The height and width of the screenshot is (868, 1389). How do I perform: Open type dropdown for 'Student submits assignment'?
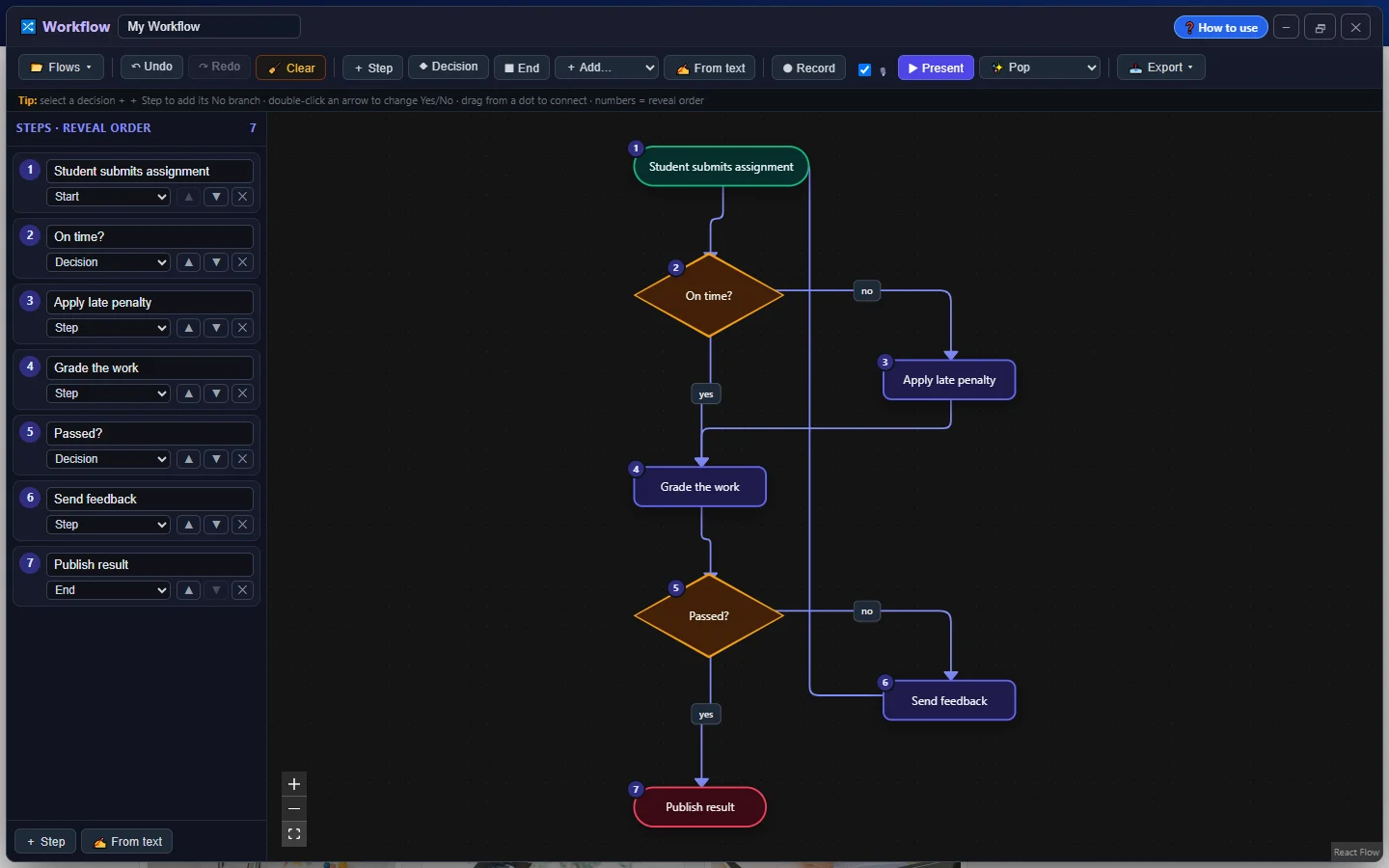(108, 197)
